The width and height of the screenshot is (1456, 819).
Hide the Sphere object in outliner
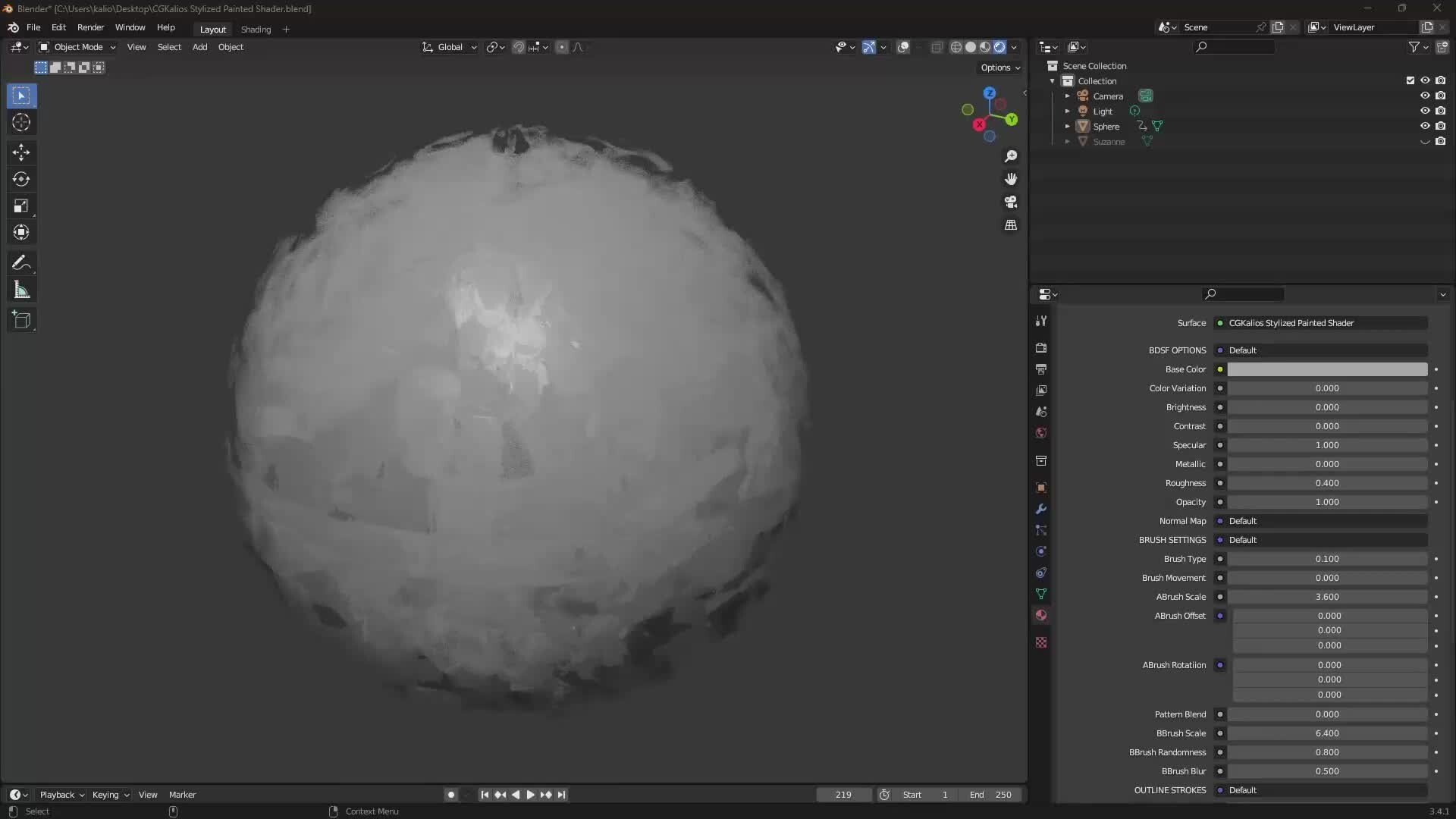pos(1425,126)
